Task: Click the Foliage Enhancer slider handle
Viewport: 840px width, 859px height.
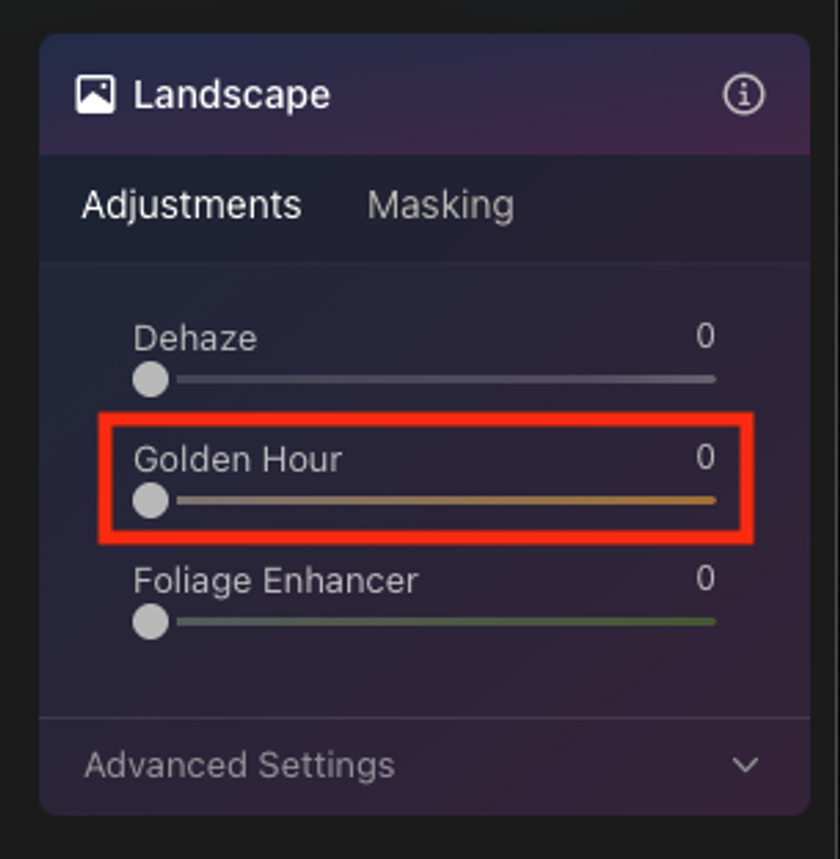Action: click(x=151, y=622)
